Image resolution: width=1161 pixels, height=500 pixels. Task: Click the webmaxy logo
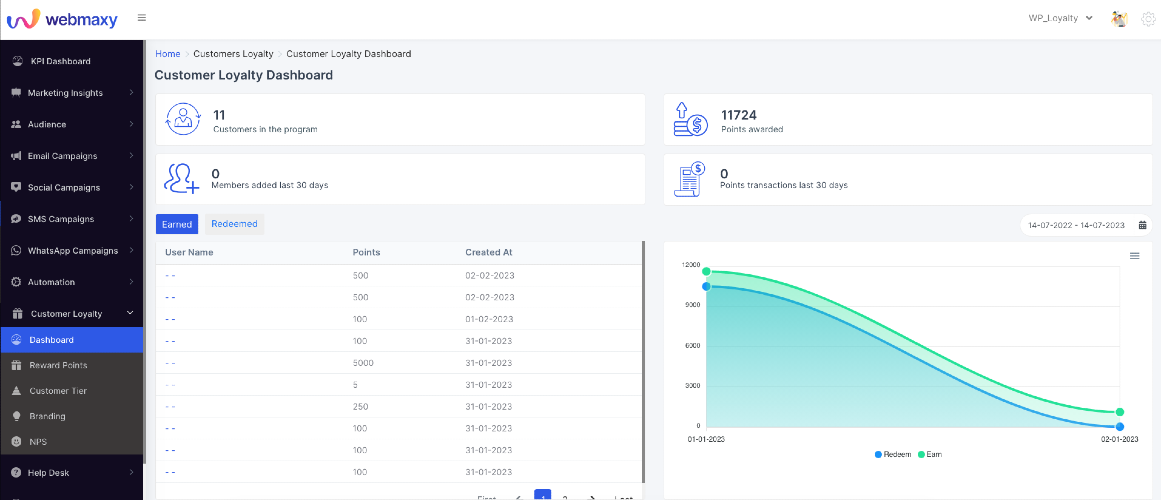[62, 19]
